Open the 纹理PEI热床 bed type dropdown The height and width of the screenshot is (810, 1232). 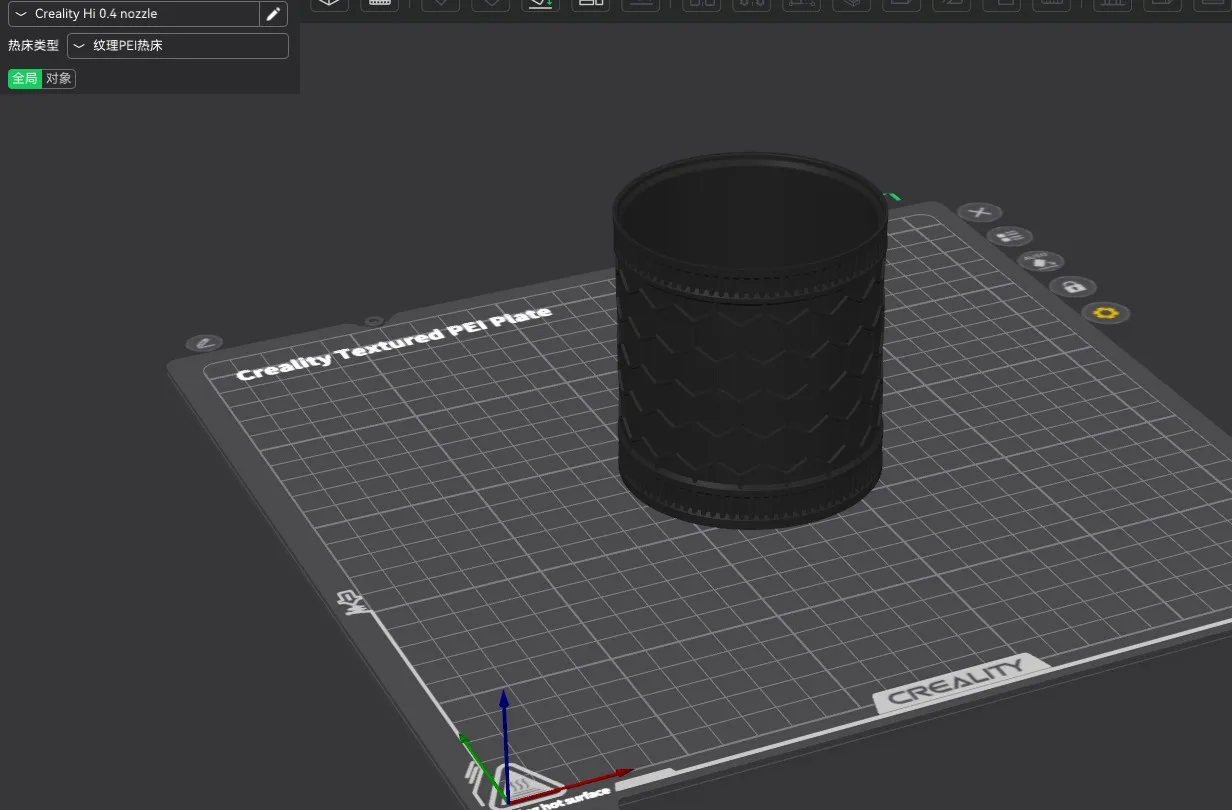(x=178, y=46)
